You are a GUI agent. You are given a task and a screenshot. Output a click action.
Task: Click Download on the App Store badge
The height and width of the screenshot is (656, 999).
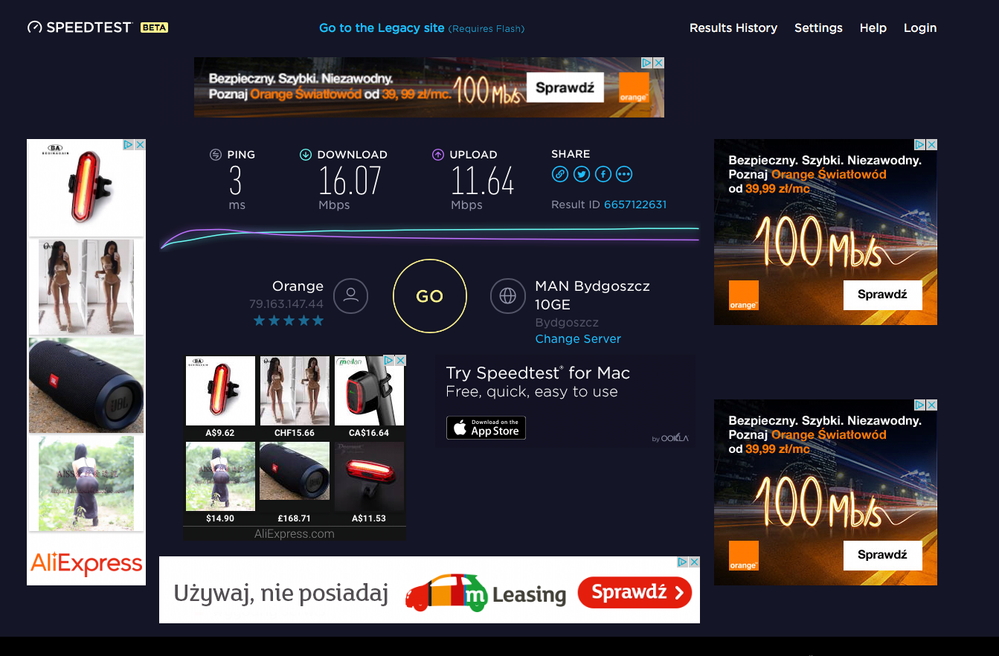tap(485, 428)
